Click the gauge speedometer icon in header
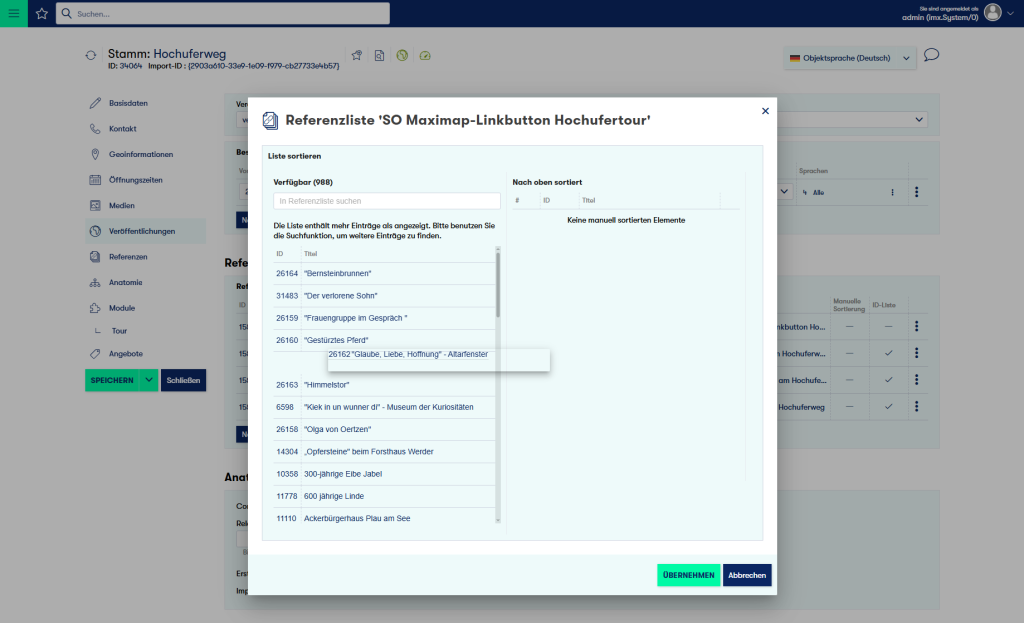The width and height of the screenshot is (1024, 623). tap(425, 56)
